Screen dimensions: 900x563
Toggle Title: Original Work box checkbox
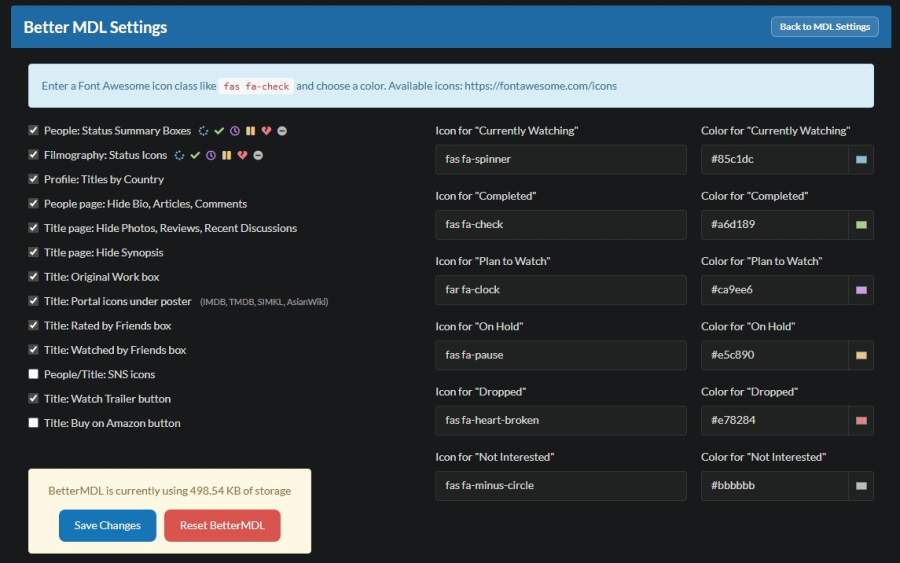[x=33, y=277]
